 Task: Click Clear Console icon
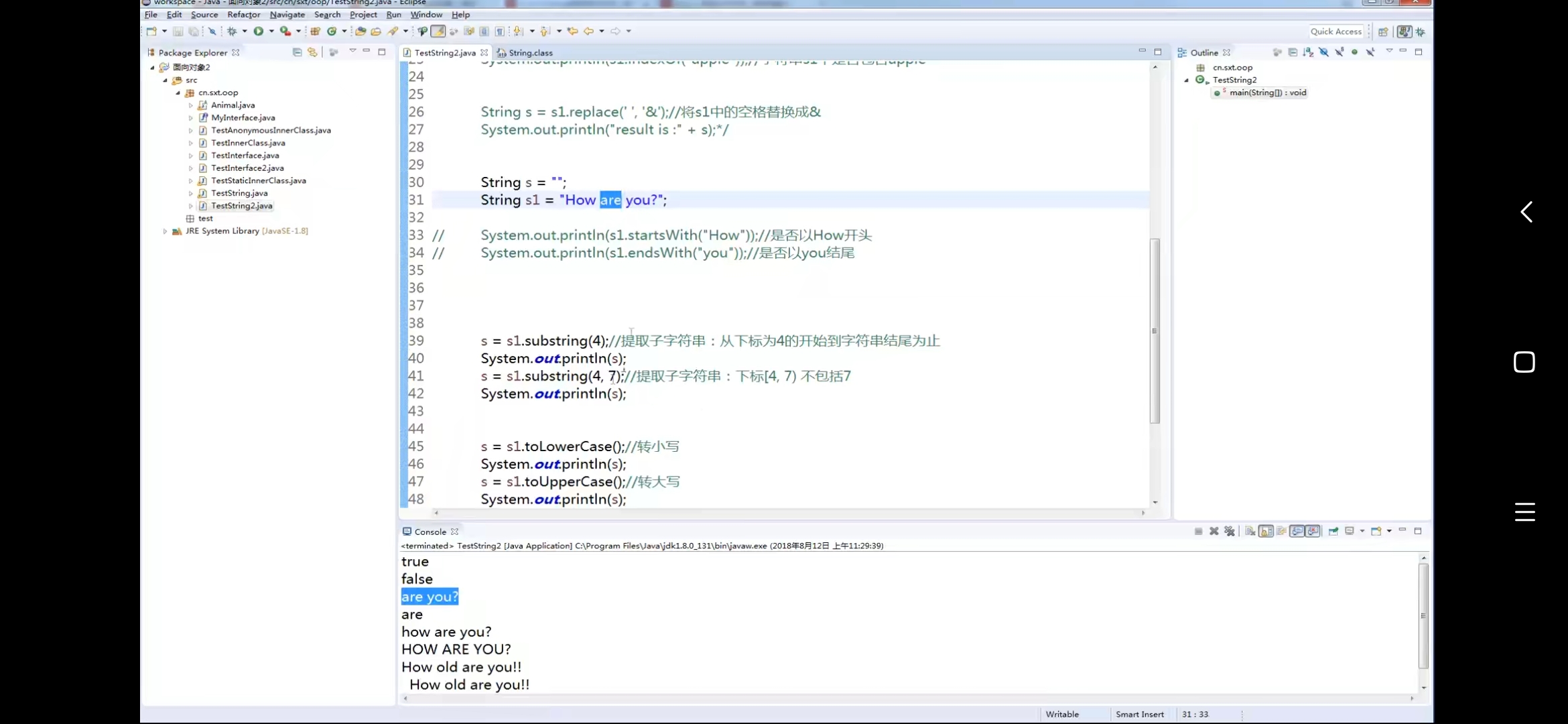pos(1250,531)
